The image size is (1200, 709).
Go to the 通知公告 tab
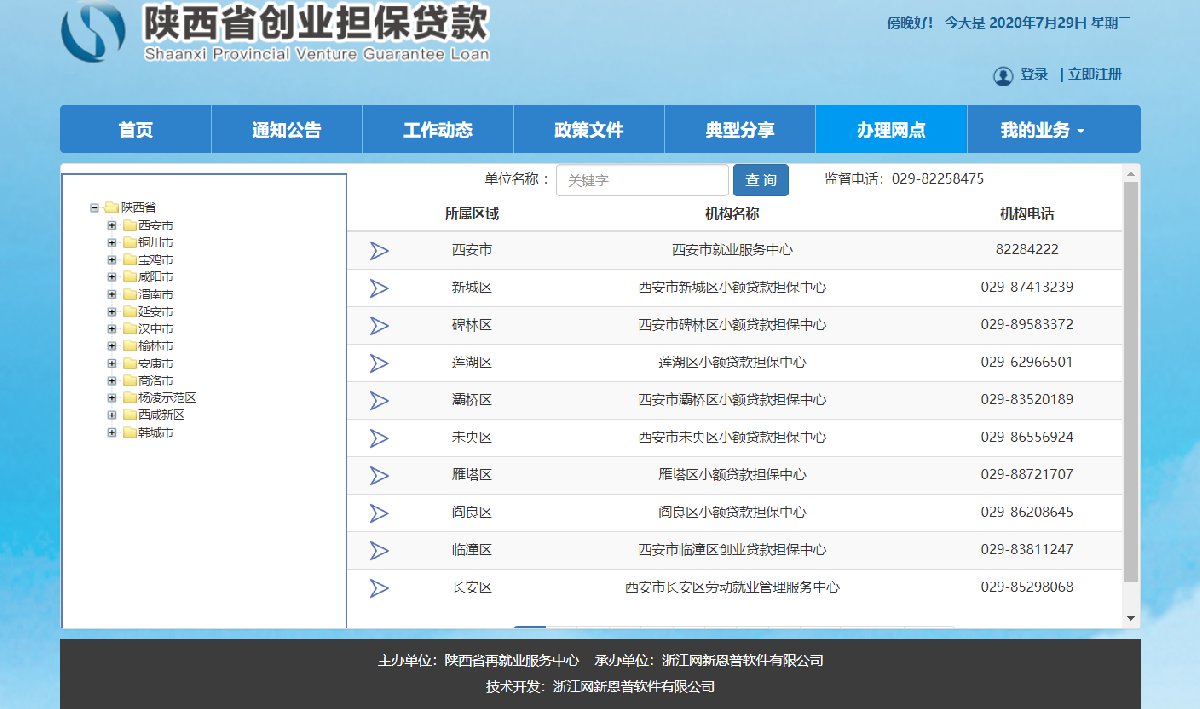286,130
